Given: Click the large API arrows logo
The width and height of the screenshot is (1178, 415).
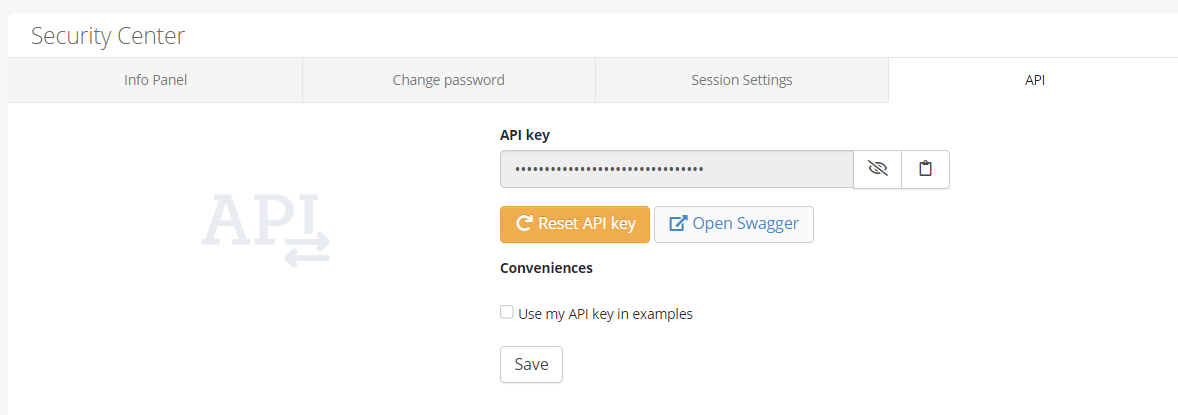Looking at the screenshot, I should [266, 230].
